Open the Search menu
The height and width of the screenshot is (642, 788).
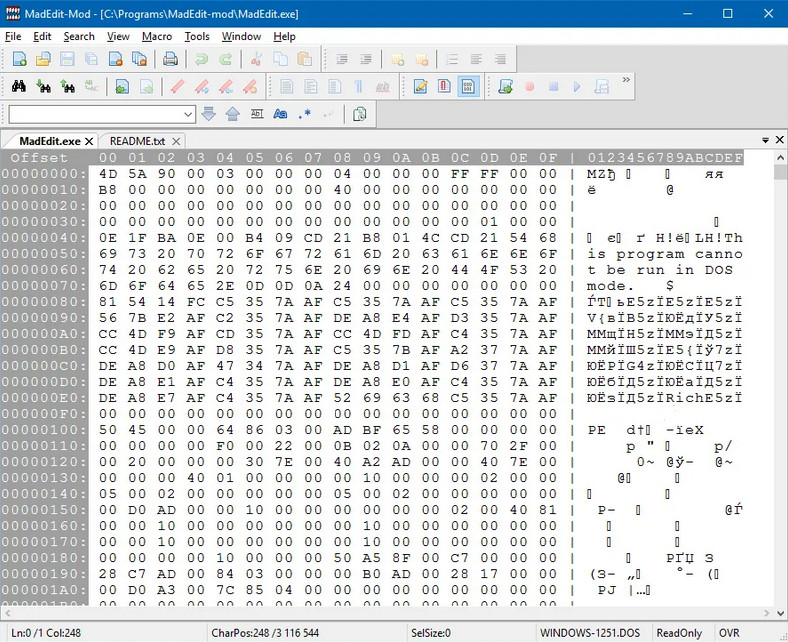[79, 36]
